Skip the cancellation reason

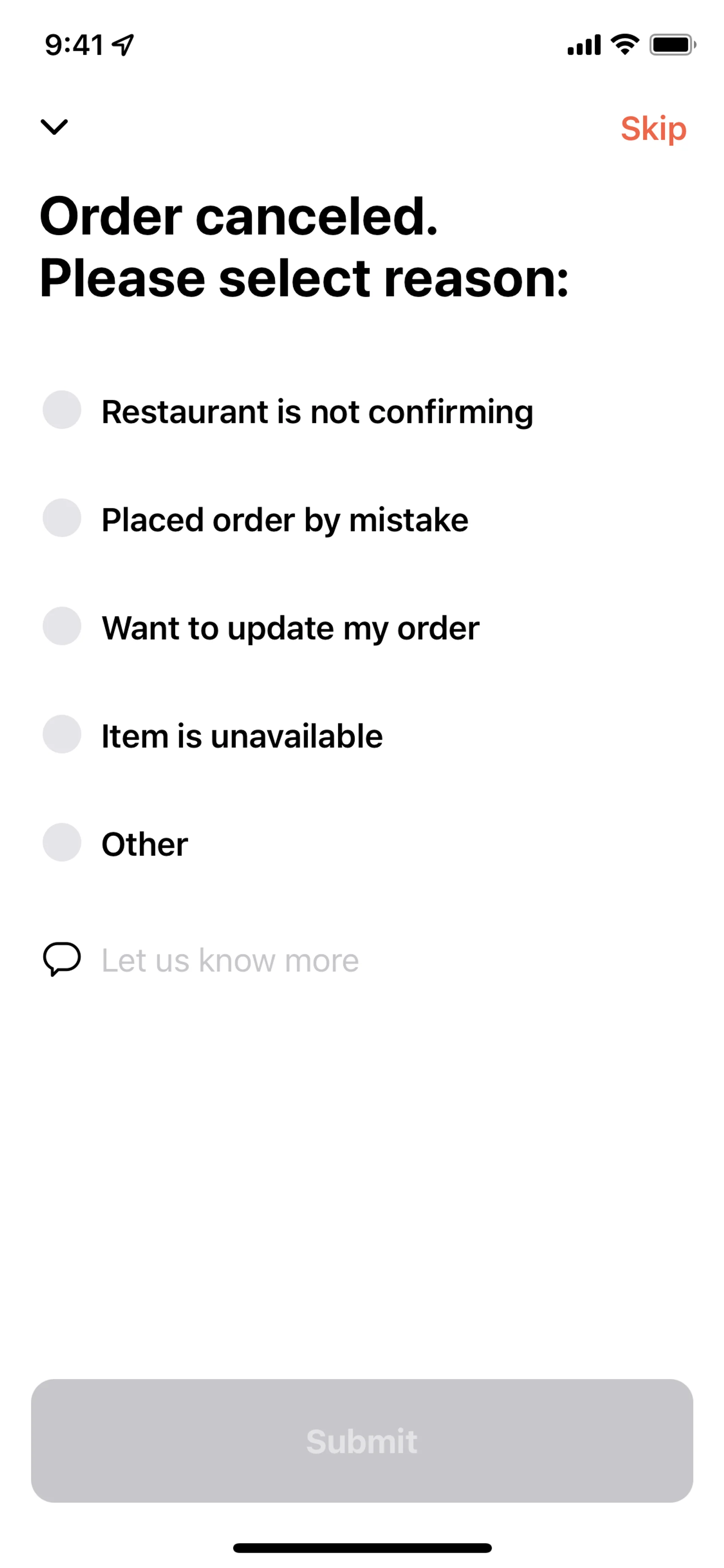[653, 128]
